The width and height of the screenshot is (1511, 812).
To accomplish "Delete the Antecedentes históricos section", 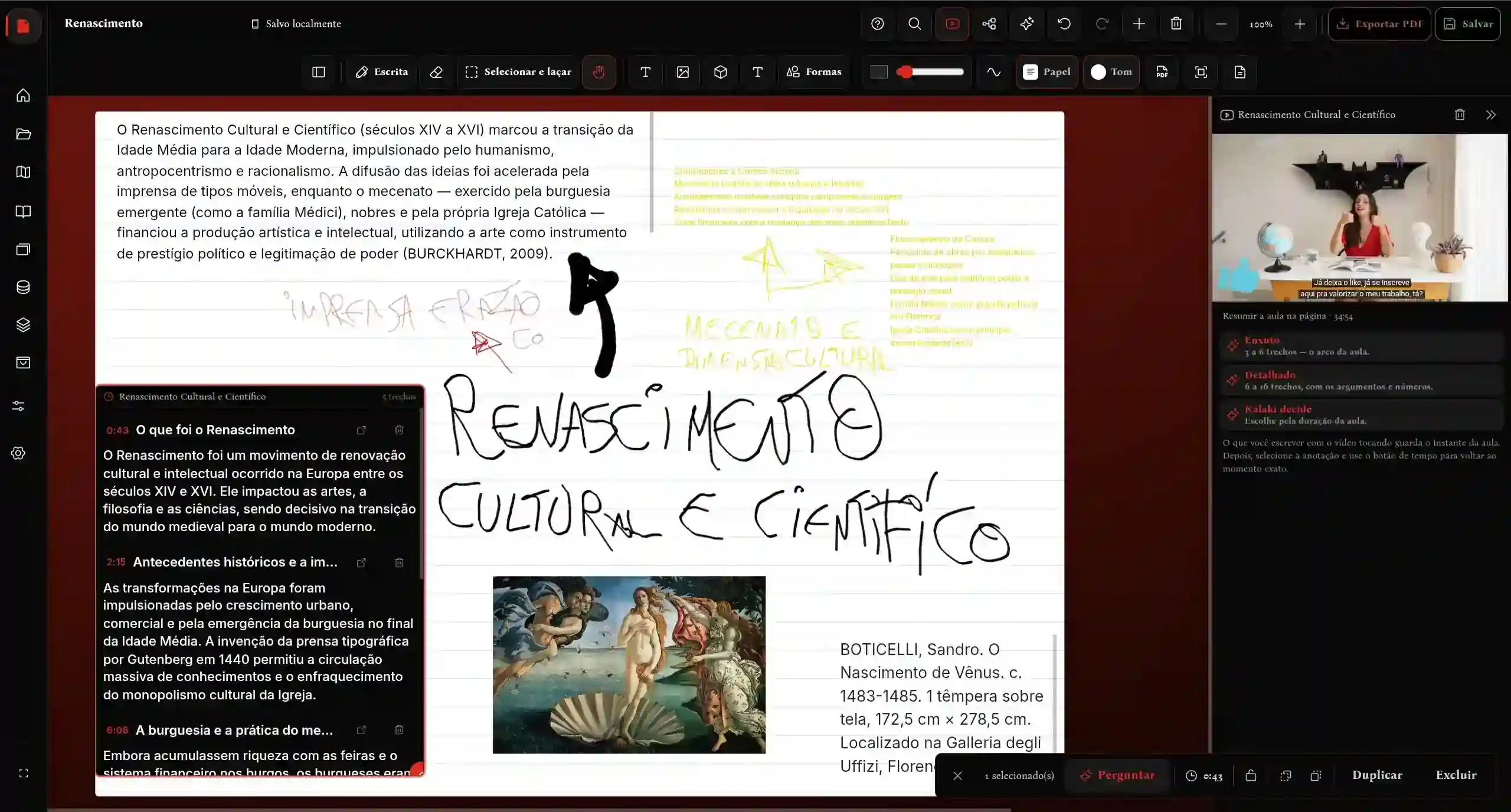I will (x=399, y=562).
